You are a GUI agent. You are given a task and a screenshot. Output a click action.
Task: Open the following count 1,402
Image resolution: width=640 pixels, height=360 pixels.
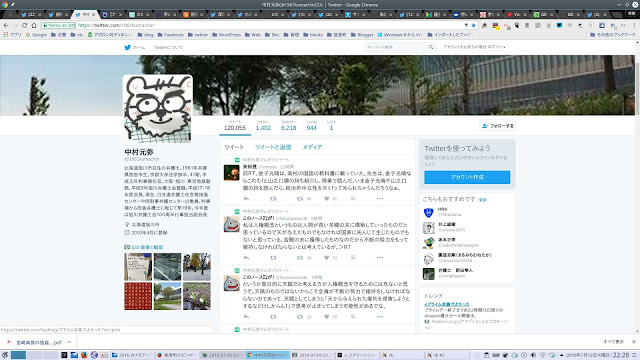coord(263,125)
